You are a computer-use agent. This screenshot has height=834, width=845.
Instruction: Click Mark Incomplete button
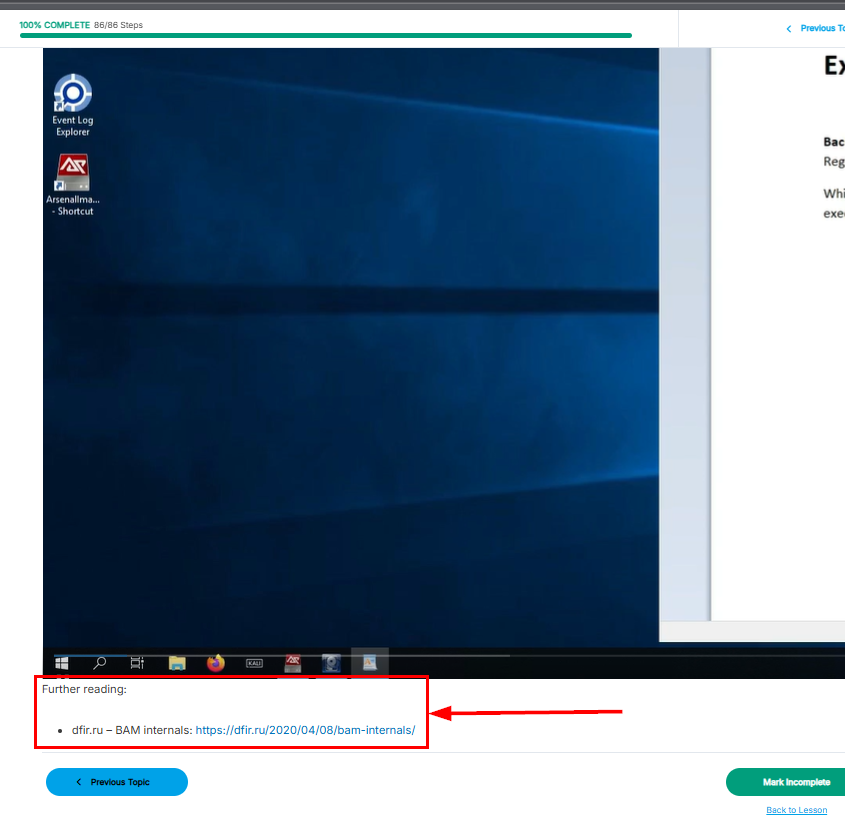pyautogui.click(x=786, y=782)
